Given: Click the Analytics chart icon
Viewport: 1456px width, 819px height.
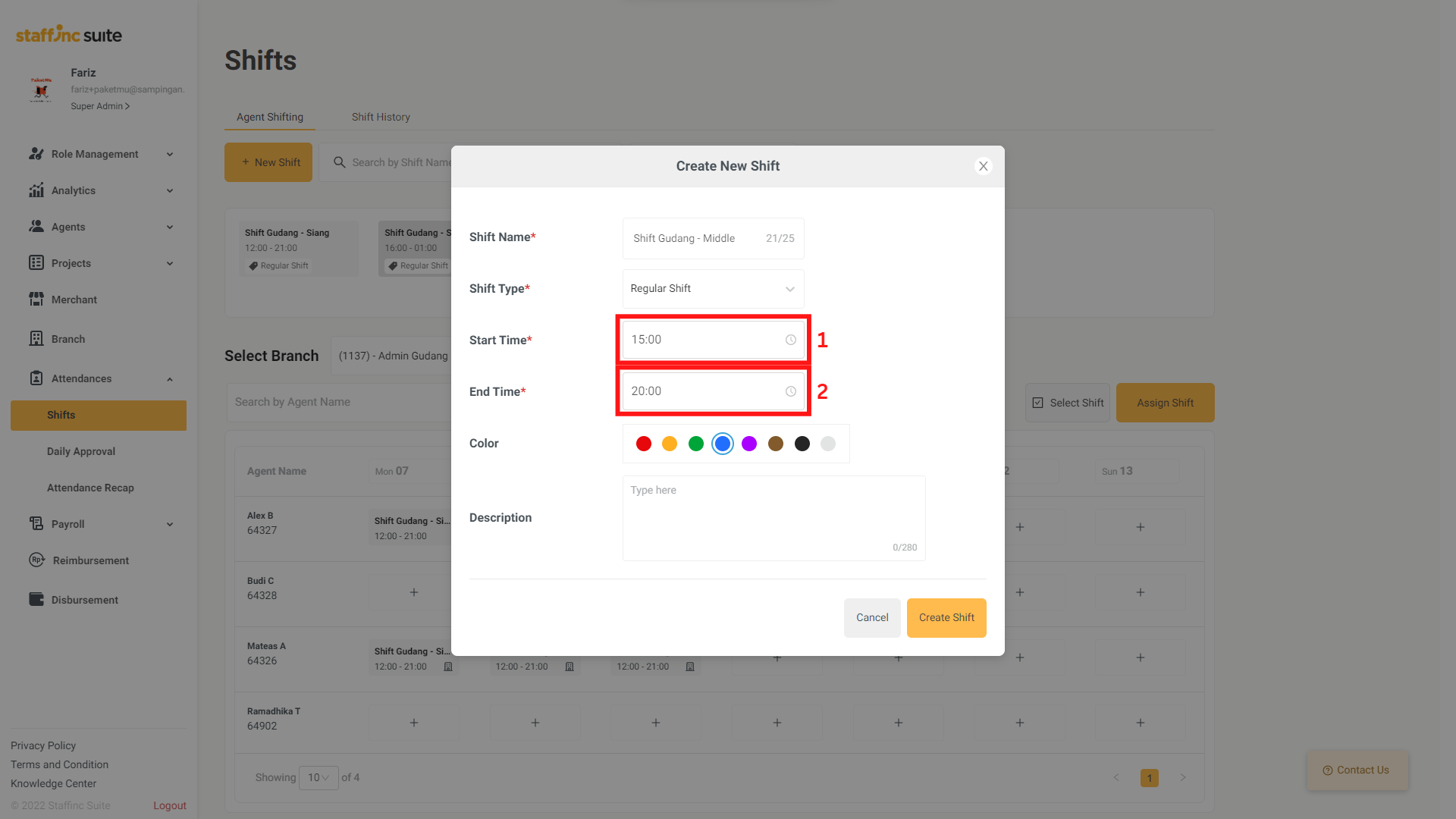Looking at the screenshot, I should tap(36, 190).
